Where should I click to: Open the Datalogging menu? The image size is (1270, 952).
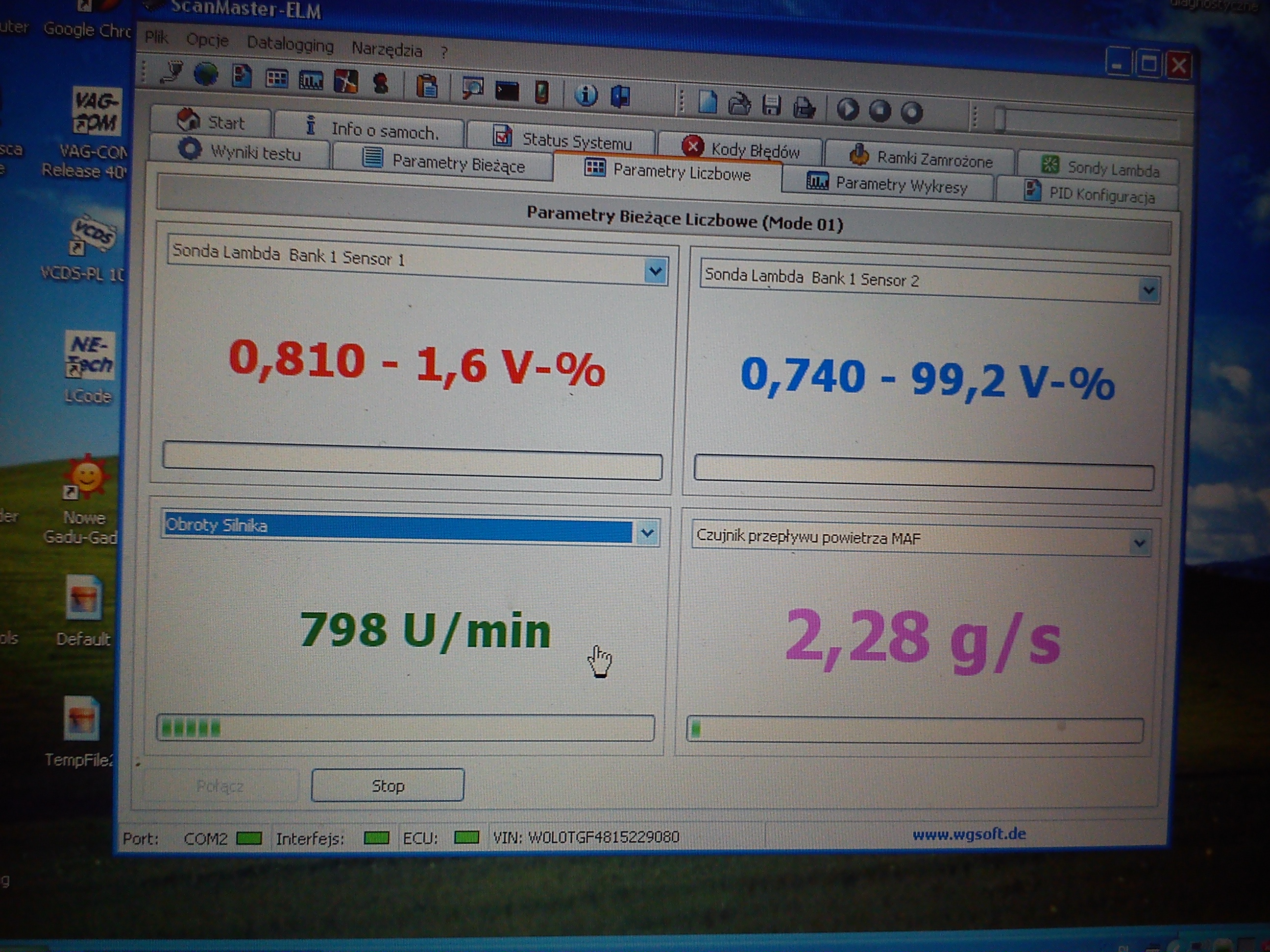(x=290, y=45)
